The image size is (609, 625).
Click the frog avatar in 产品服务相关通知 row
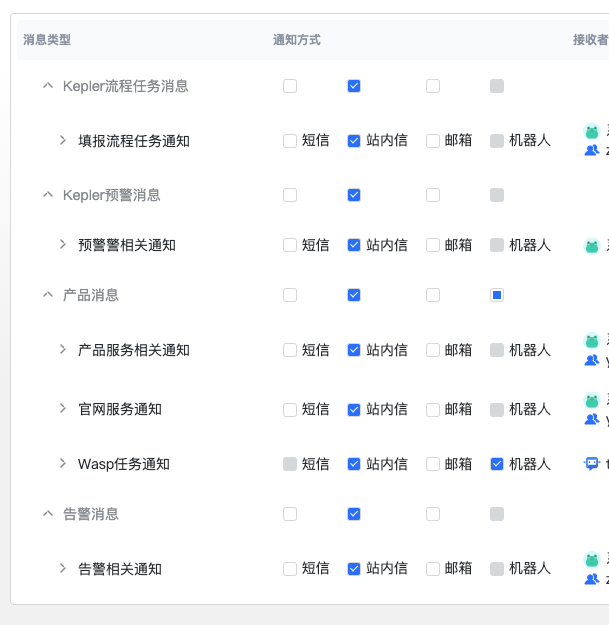click(592, 341)
